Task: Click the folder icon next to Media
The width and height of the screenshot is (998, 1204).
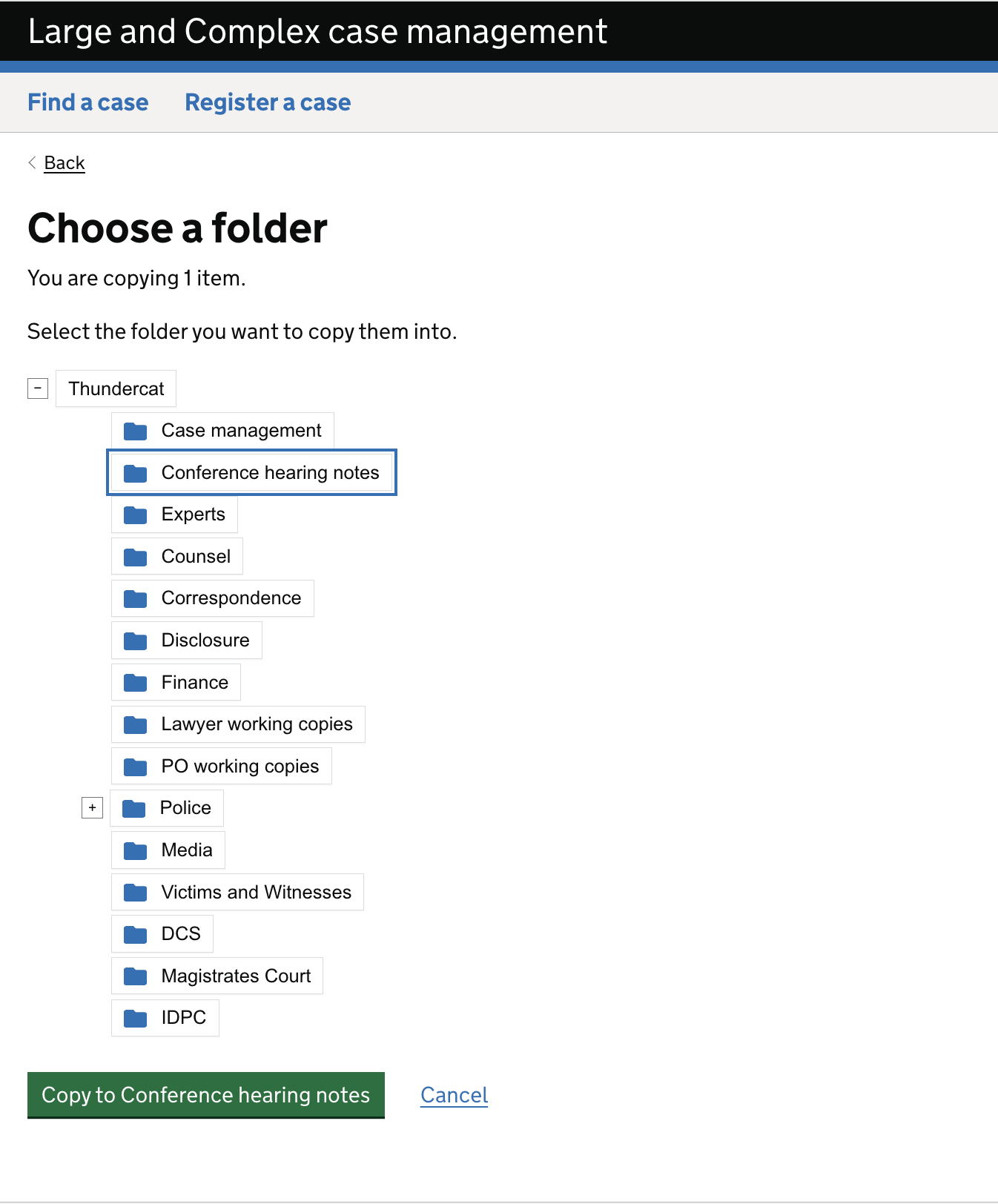Action: pyautogui.click(x=135, y=850)
